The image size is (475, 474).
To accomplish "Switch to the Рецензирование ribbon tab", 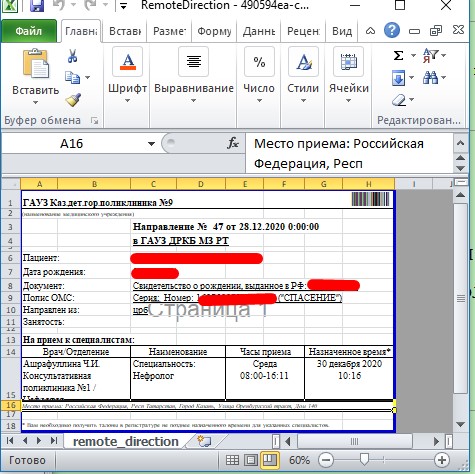I will tap(303, 31).
